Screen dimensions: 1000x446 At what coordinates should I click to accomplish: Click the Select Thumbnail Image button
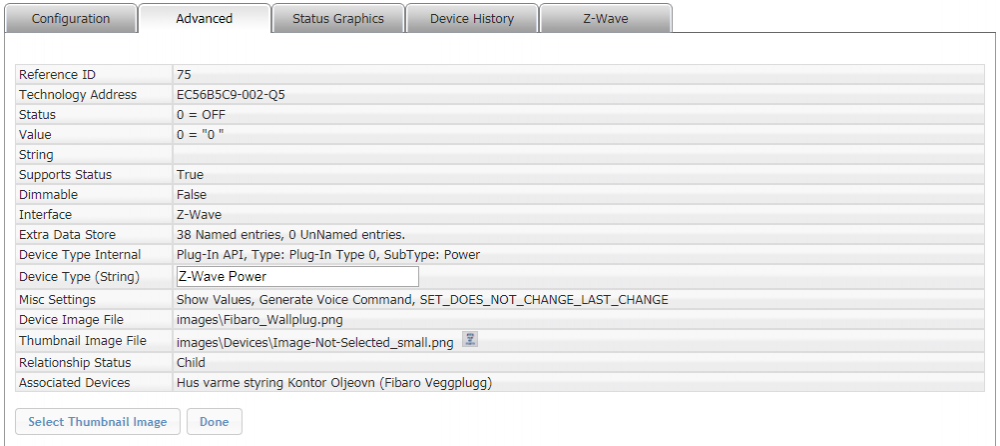coord(98,422)
